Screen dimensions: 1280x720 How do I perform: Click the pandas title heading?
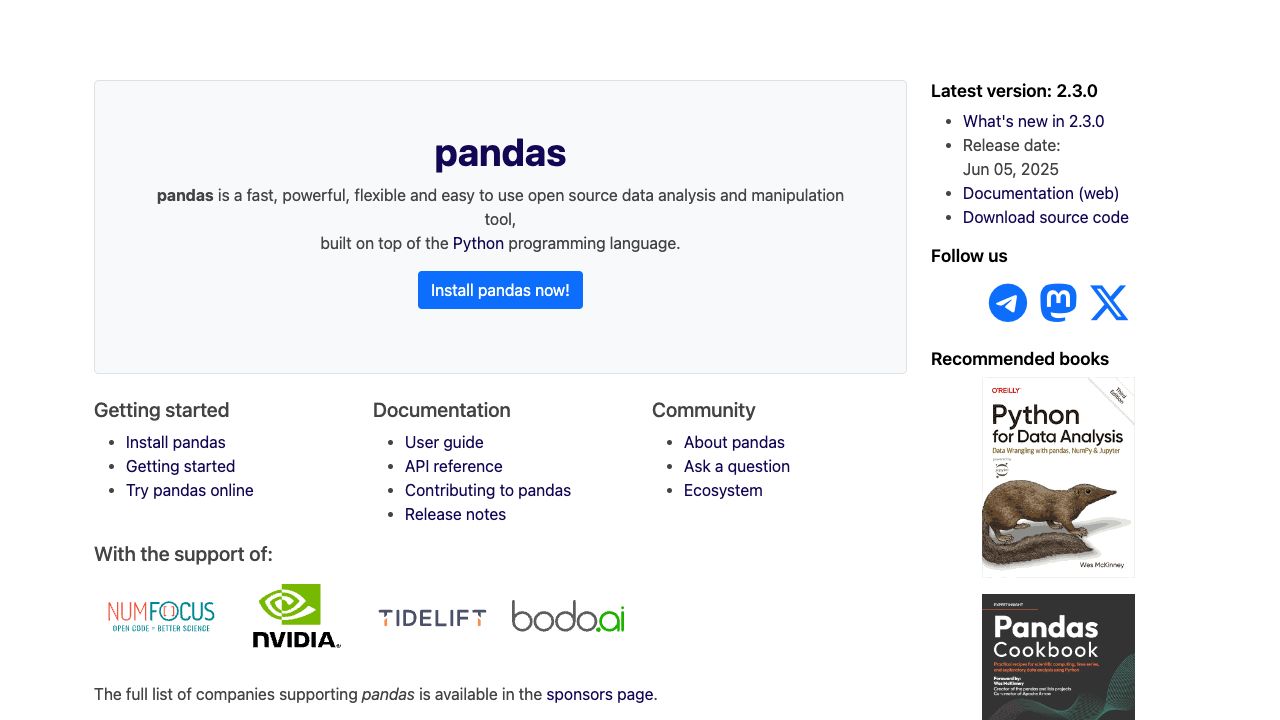500,153
